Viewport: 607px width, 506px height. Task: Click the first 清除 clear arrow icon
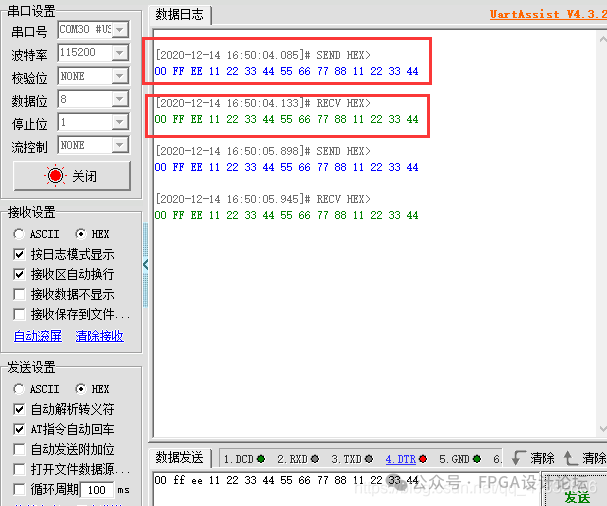tap(518, 458)
